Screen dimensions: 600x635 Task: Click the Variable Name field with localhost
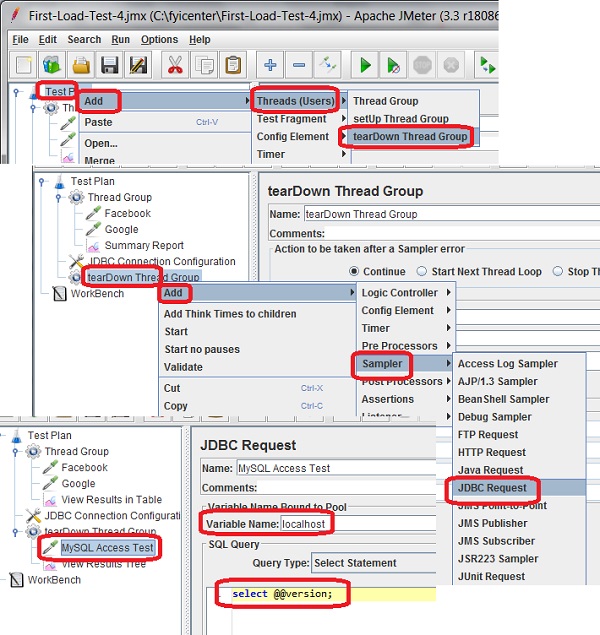click(358, 524)
